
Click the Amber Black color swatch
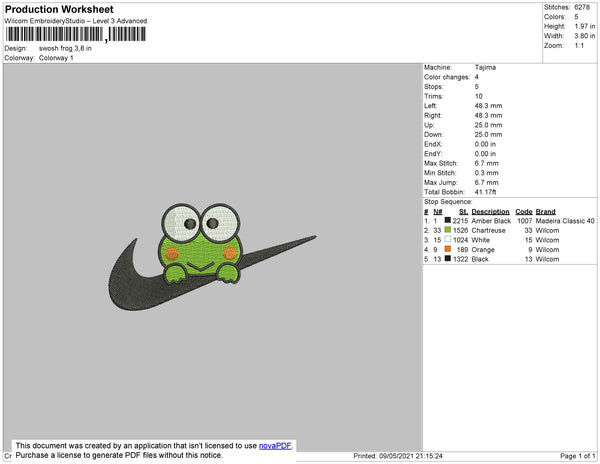[447, 220]
